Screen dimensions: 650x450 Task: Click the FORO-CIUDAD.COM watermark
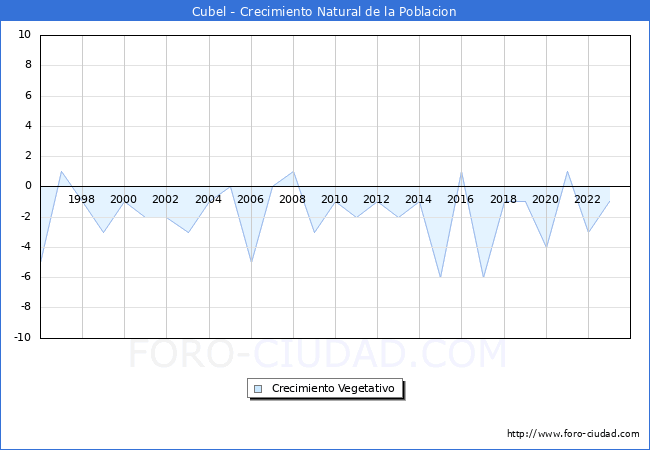(x=318, y=355)
